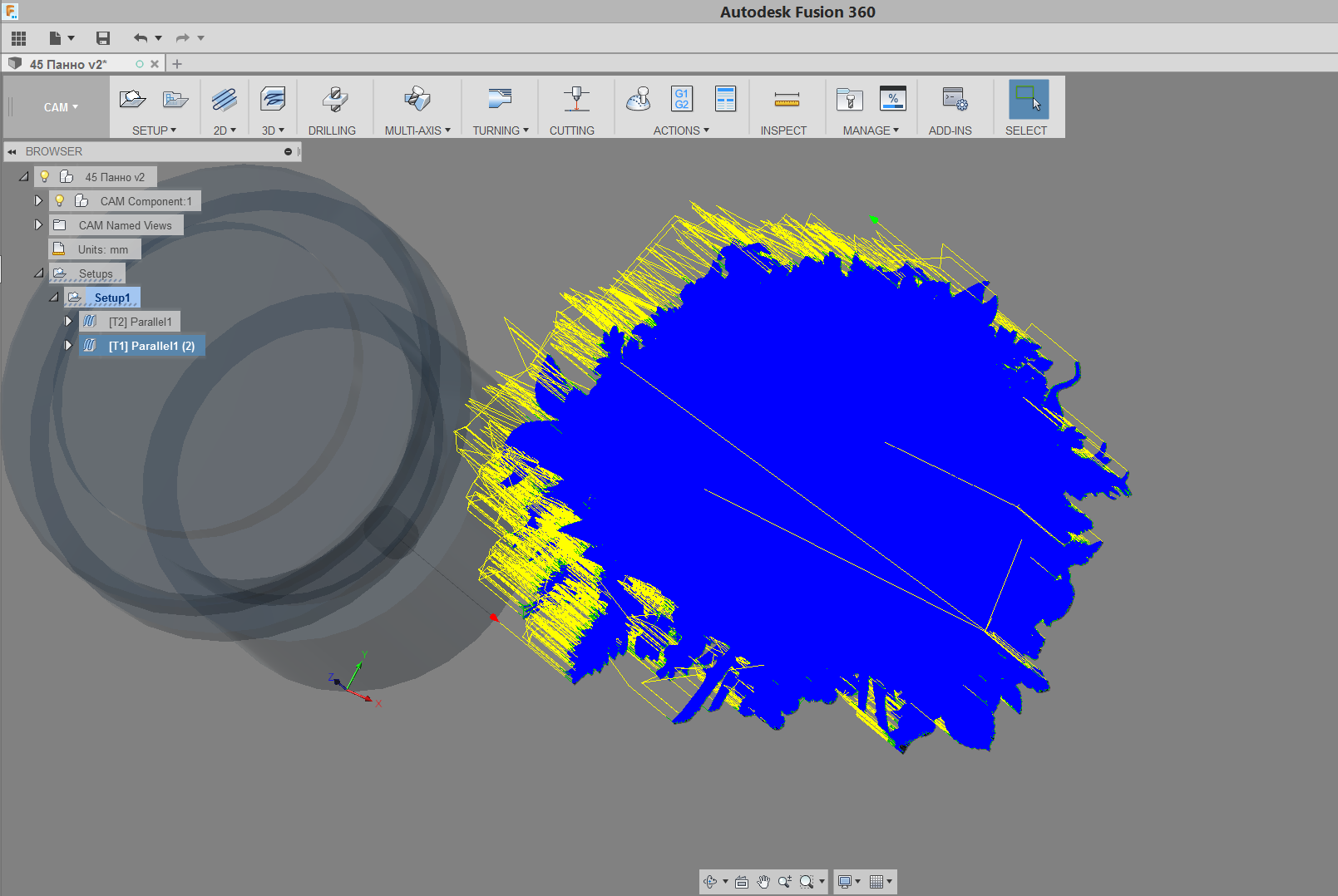Select the 3D milling toolpath icon
Viewport: 1338px width, 896px height.
pyautogui.click(x=273, y=100)
